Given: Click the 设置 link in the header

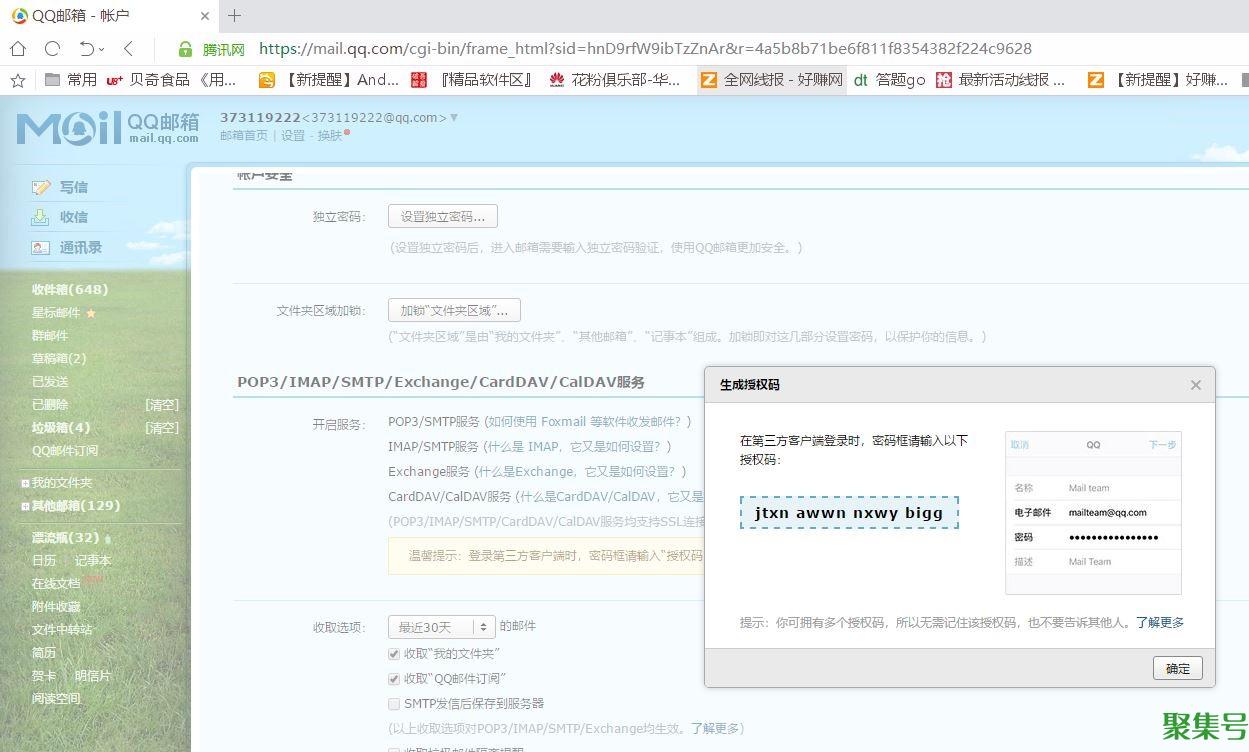Looking at the screenshot, I should tap(293, 136).
